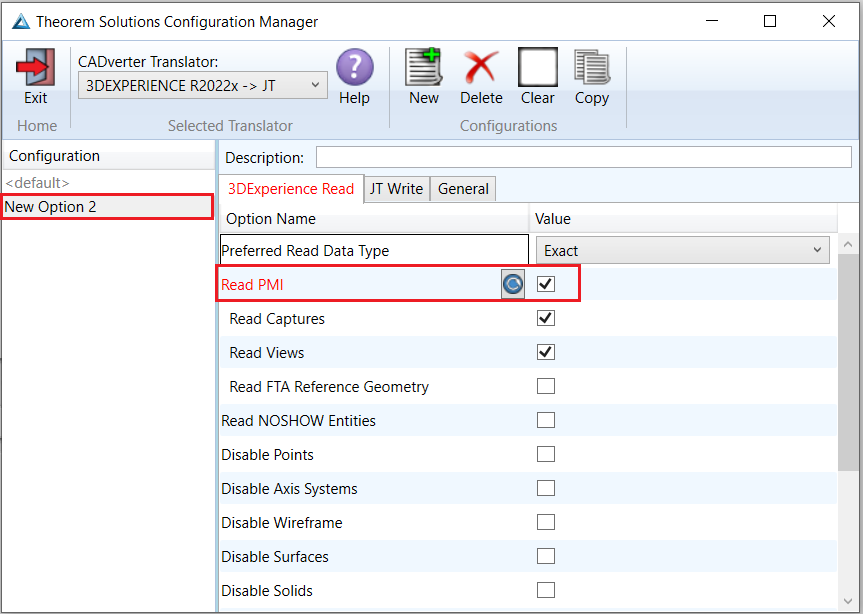
Task: Check the Disable Wireframe box
Action: click(x=546, y=522)
